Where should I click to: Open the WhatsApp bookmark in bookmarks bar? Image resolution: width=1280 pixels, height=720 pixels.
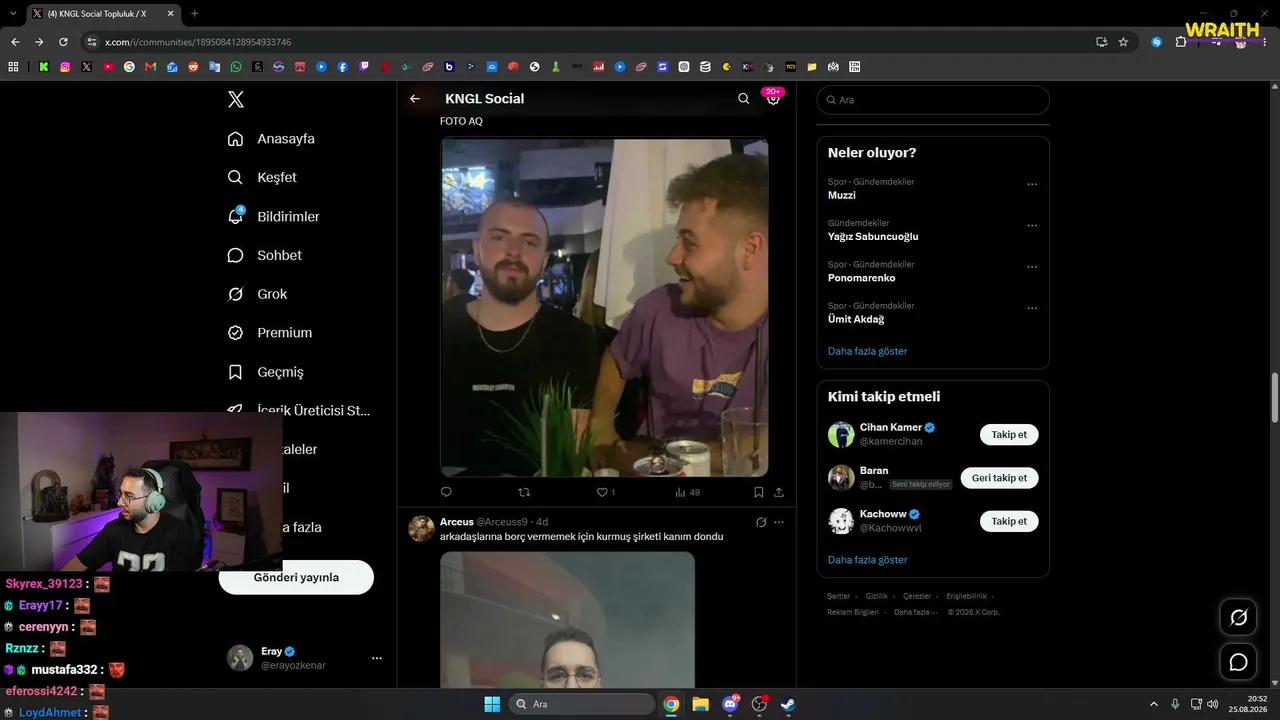[x=236, y=67]
